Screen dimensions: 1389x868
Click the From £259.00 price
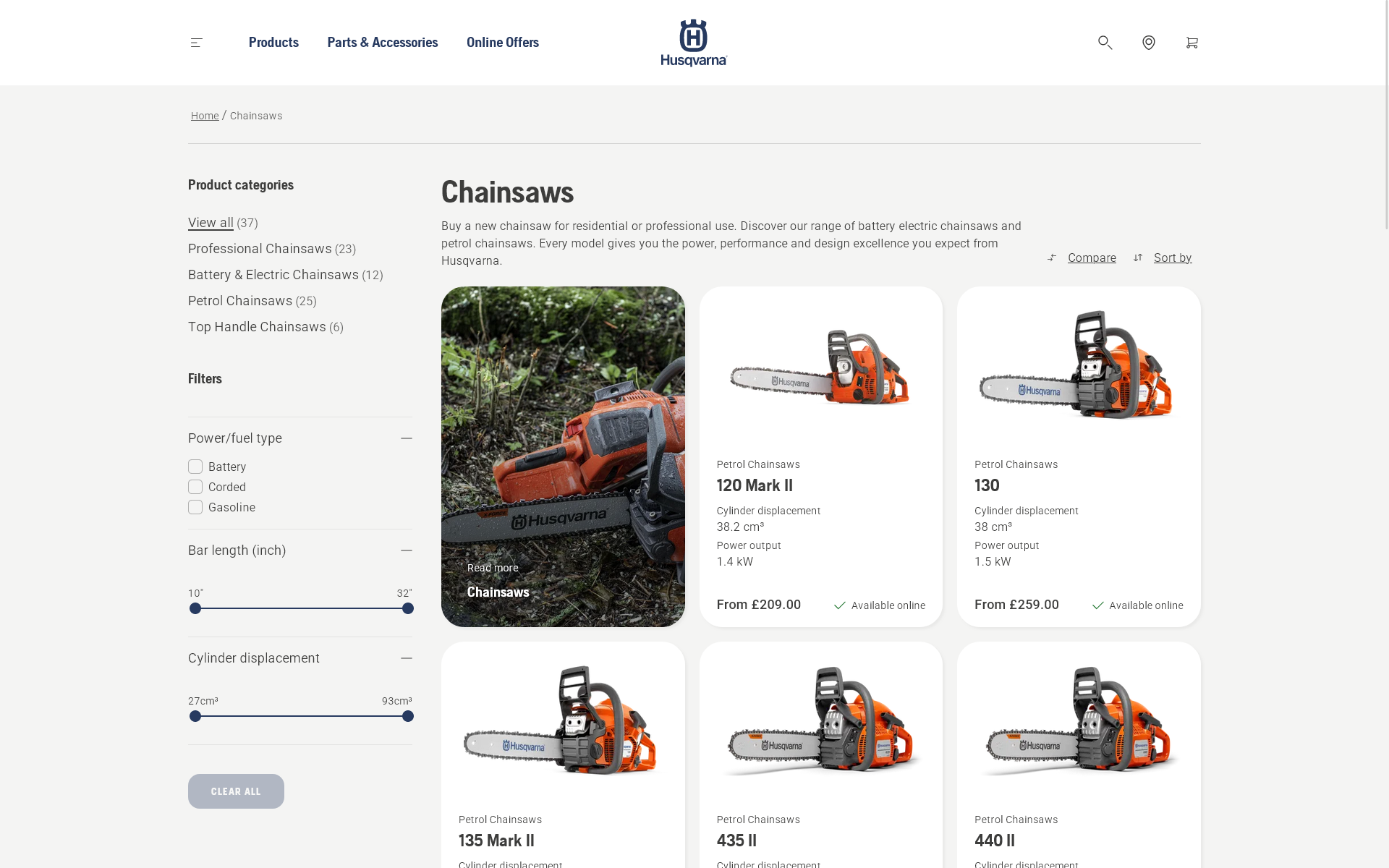[x=1016, y=605]
